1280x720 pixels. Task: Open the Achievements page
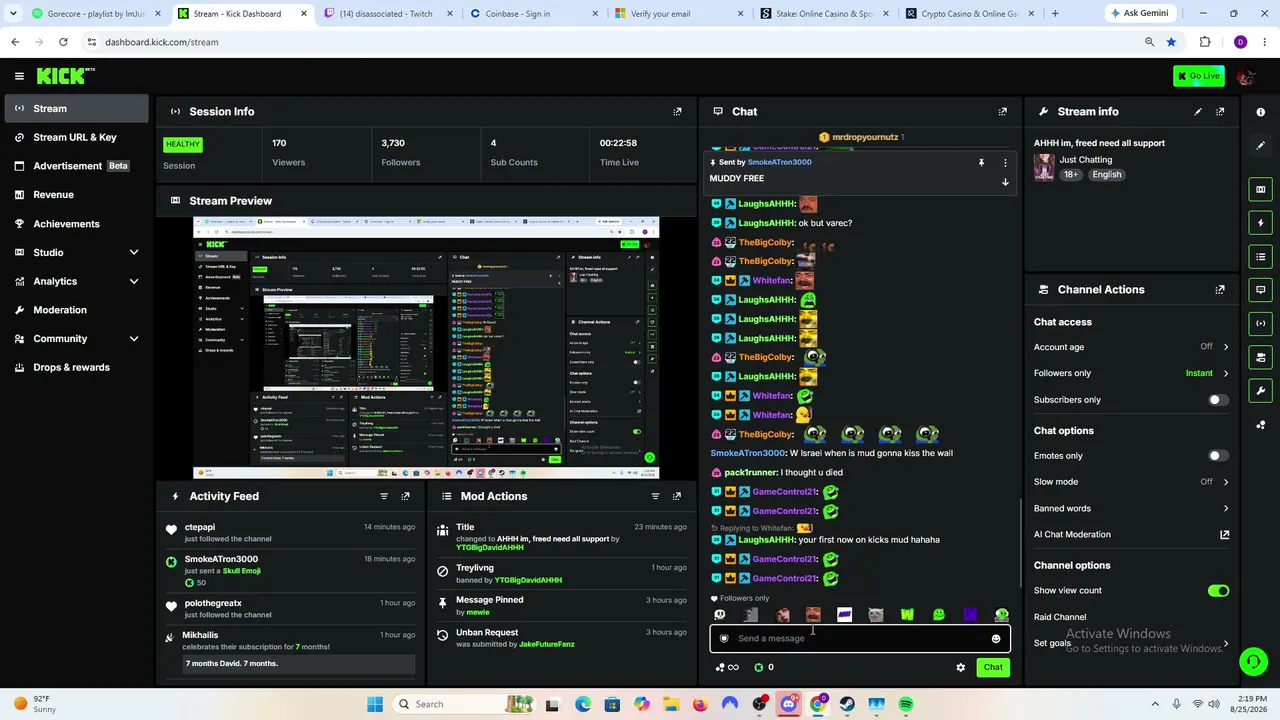point(75,224)
